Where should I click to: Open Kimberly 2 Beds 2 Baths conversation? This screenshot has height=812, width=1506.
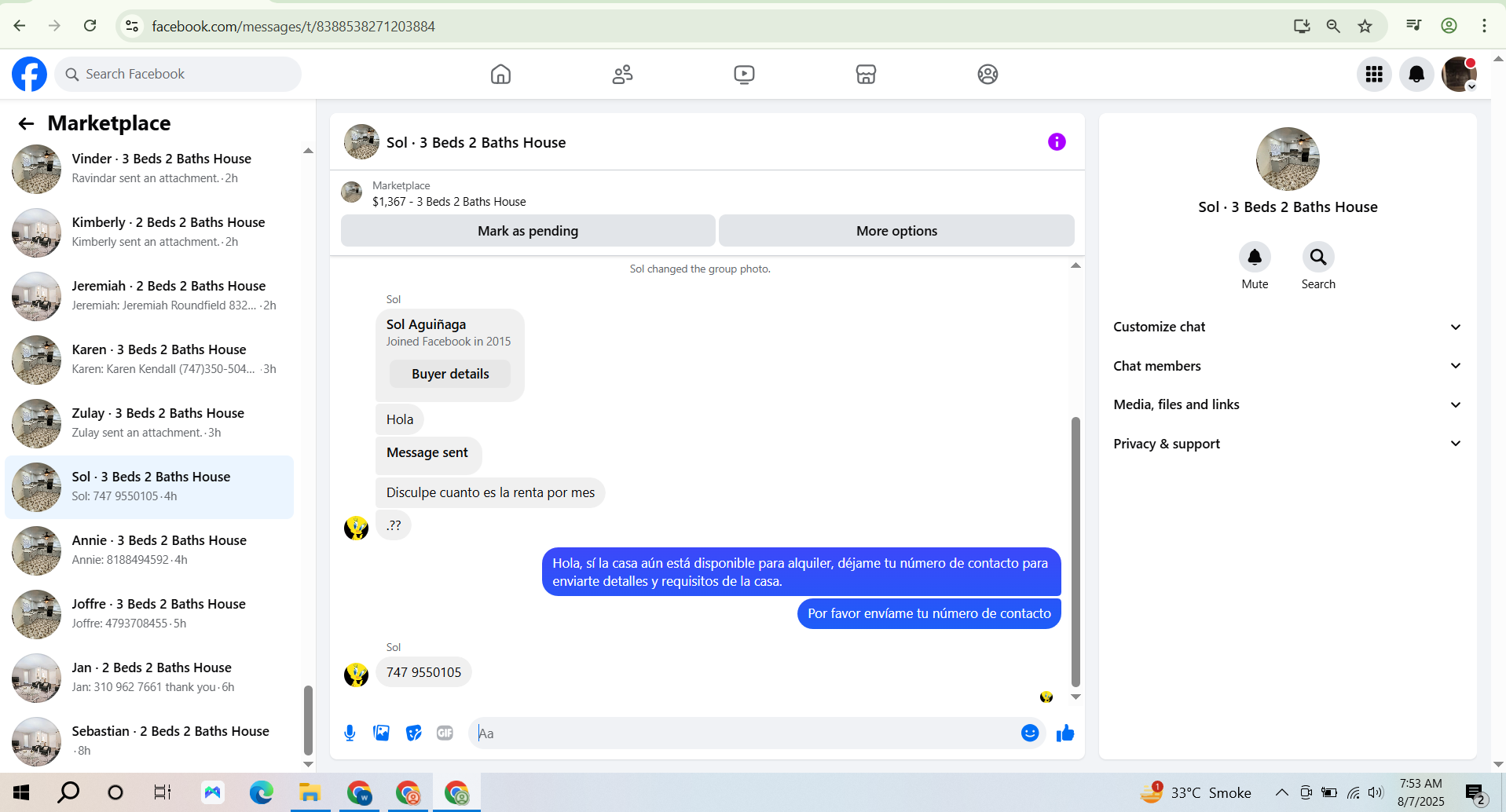pyautogui.click(x=149, y=232)
